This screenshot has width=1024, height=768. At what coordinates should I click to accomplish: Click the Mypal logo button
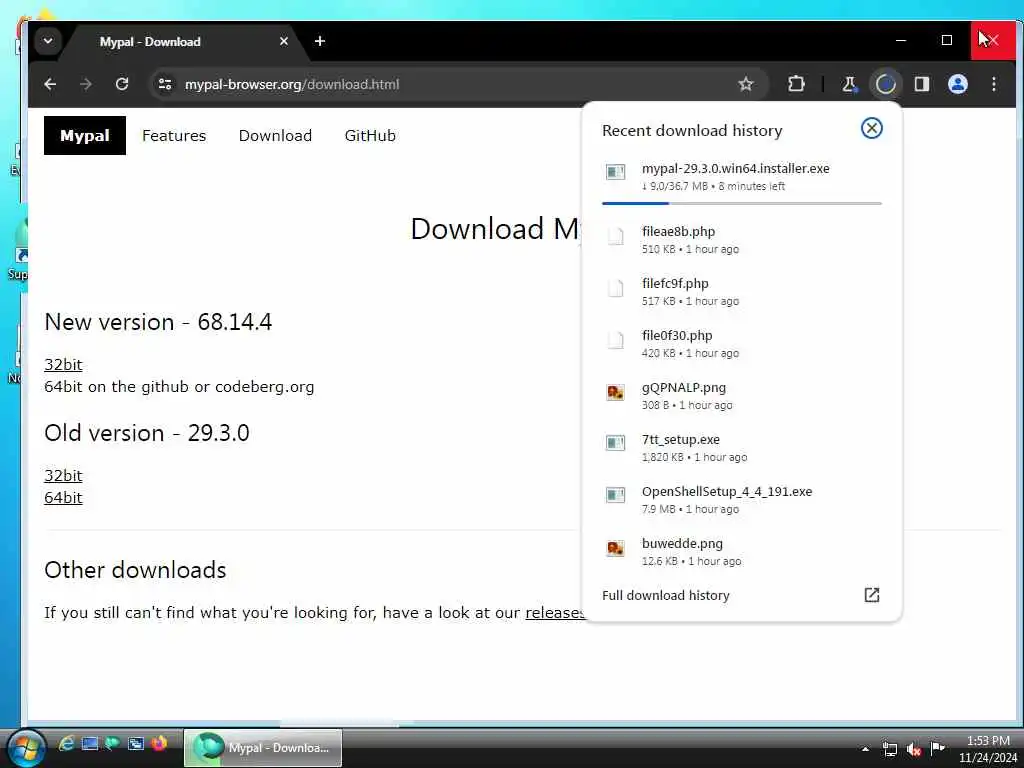(x=85, y=135)
